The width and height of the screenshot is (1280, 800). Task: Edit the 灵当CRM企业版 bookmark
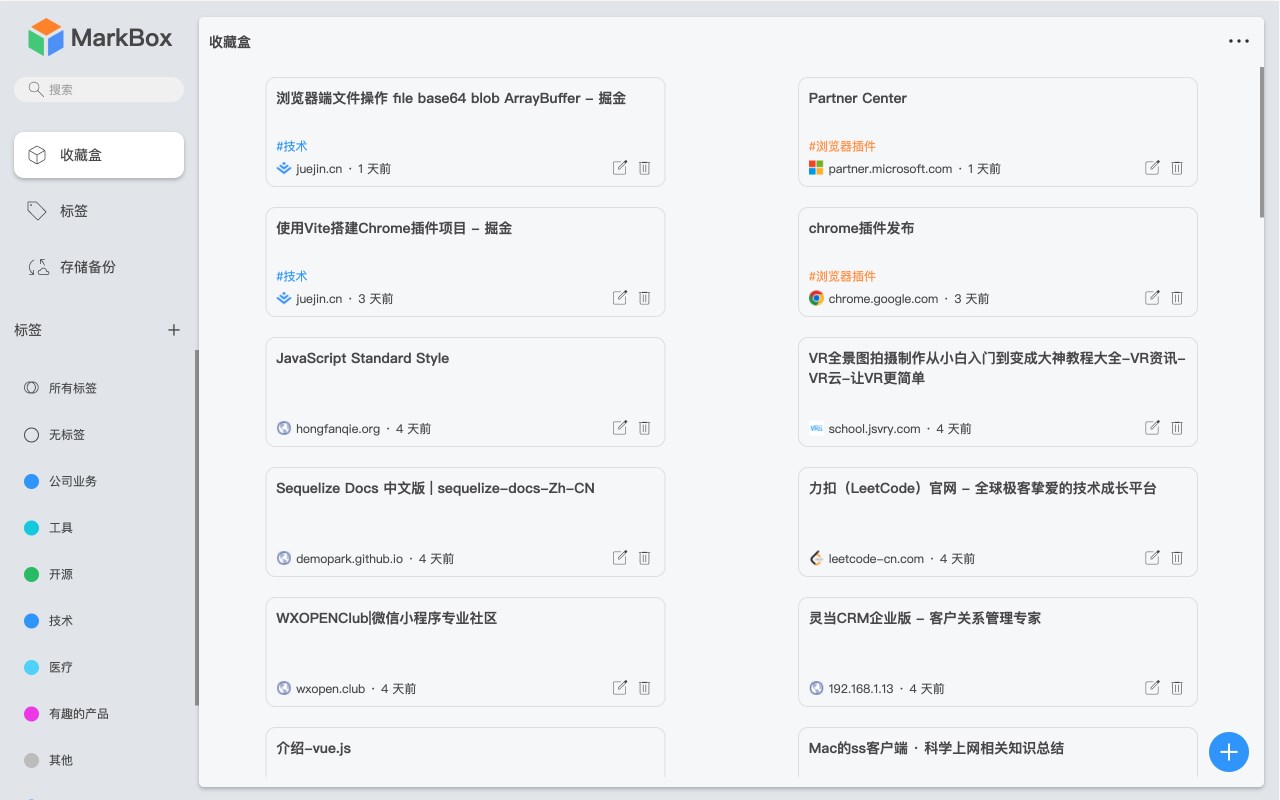[x=1152, y=688]
